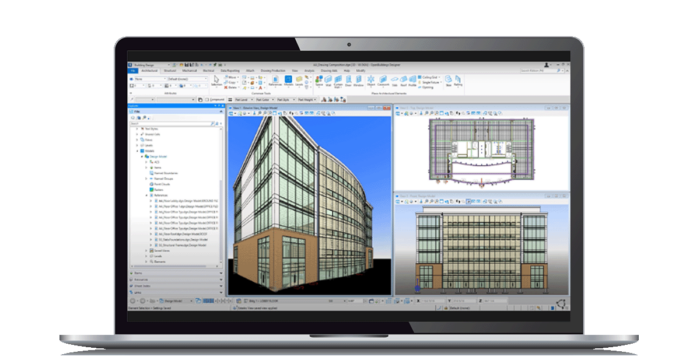Select the Roof tool
The width and height of the screenshot is (700, 360).
(404, 81)
